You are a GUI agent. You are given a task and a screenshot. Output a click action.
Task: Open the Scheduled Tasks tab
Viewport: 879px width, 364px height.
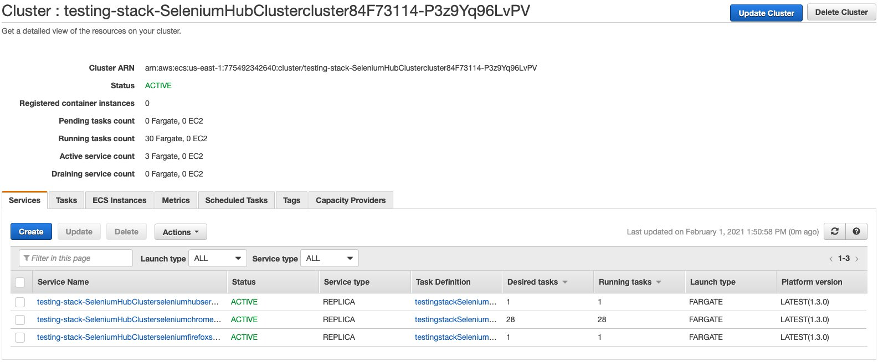[x=237, y=200]
